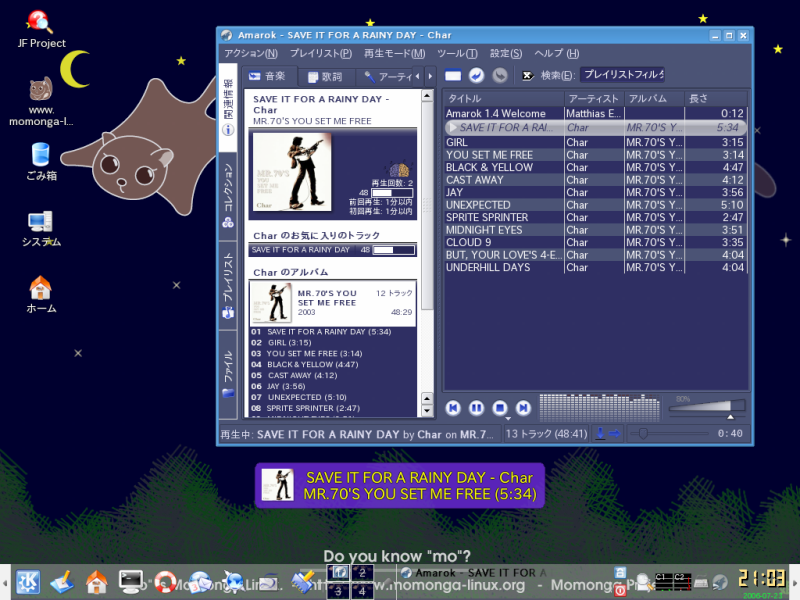Image resolution: width=800 pixels, height=600 pixels.
Task: Click track 03 YOU SET ME FREE link
Action: [314, 354]
